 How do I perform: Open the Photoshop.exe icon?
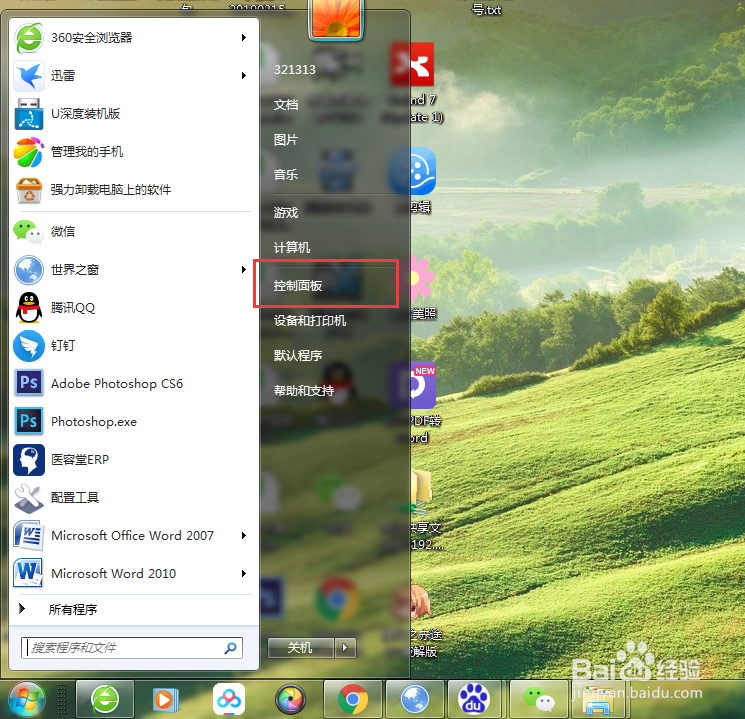pos(29,421)
